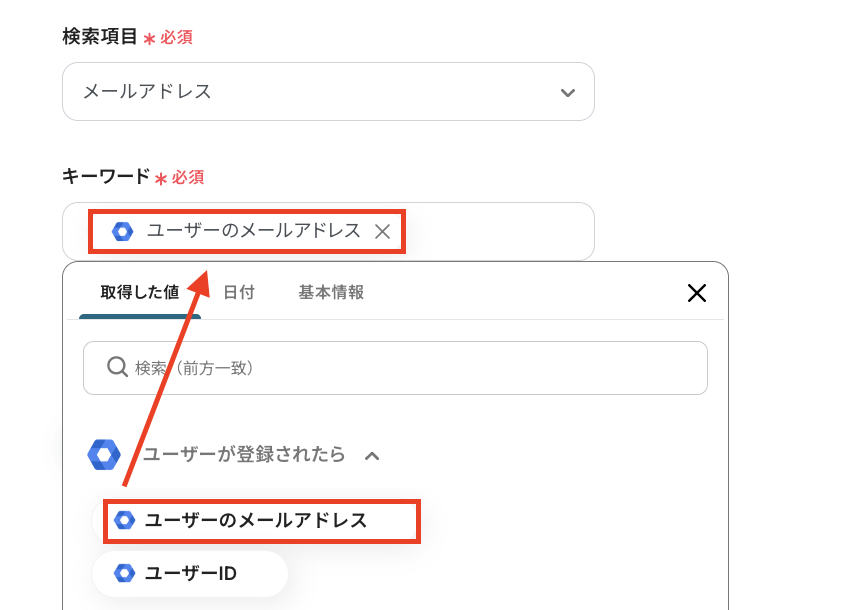Collapse the ユーザーが登録されたら section chevron
The width and height of the screenshot is (850, 610).
372,456
